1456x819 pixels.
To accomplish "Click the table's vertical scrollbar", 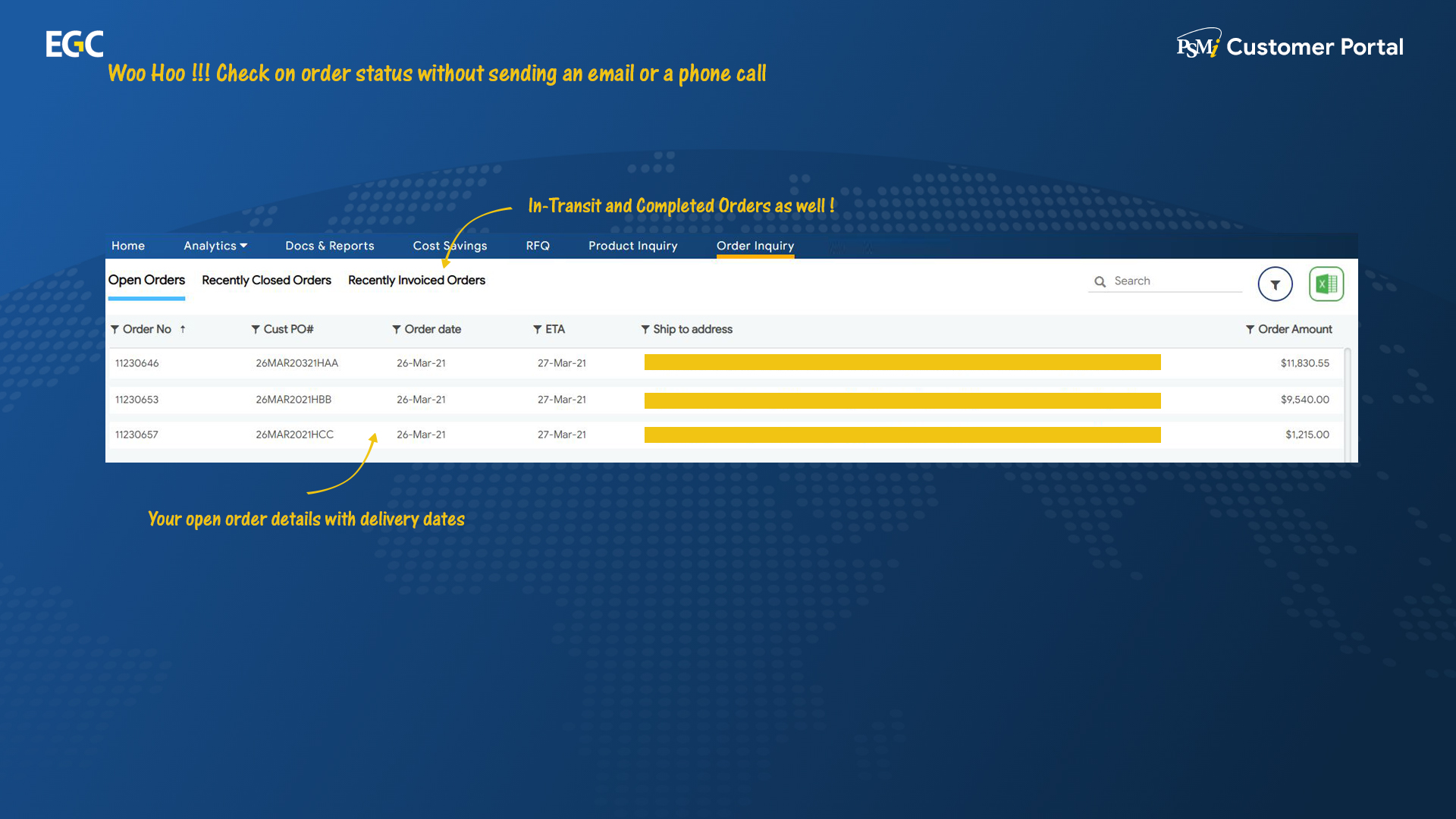I will pyautogui.click(x=1348, y=402).
